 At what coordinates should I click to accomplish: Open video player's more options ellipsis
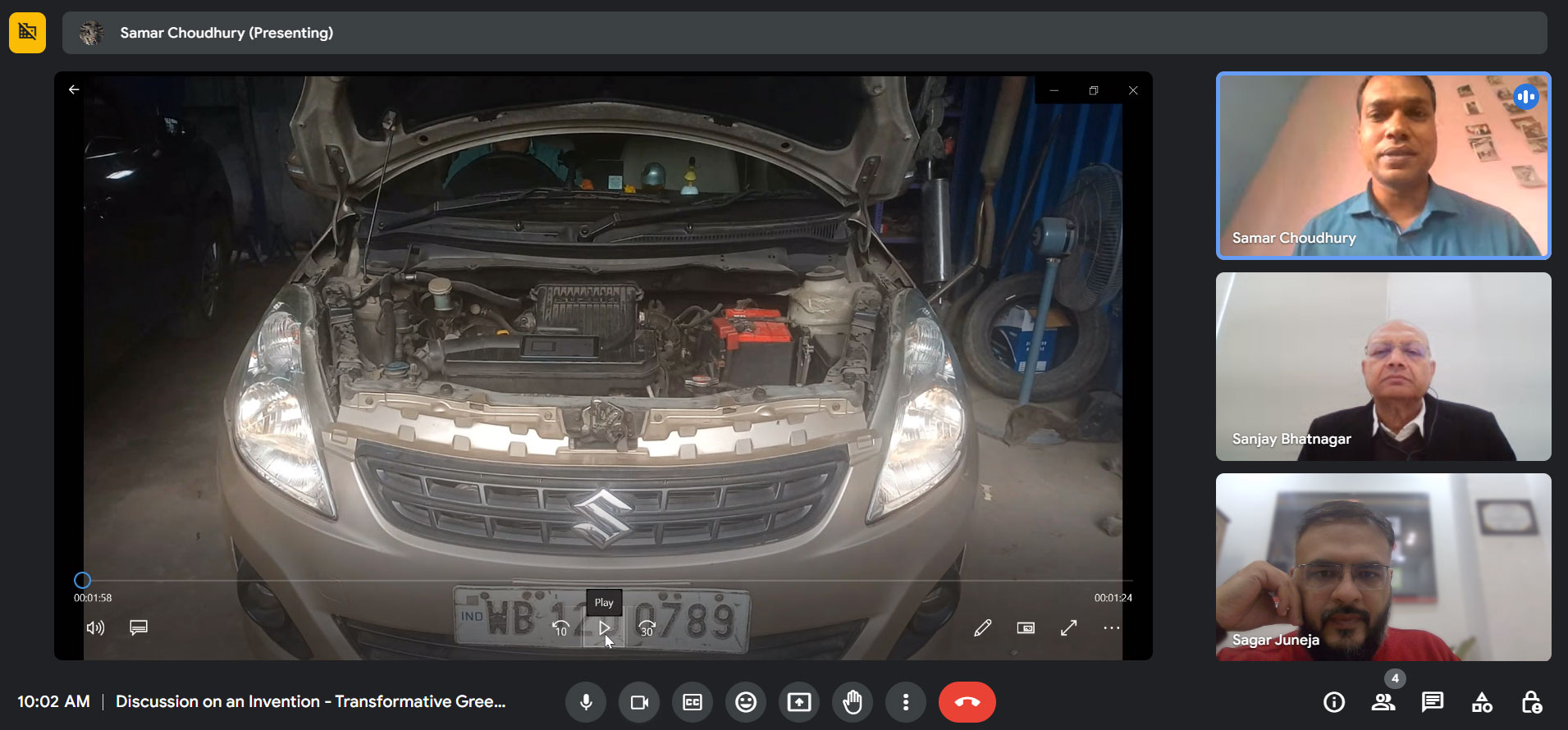1111,628
